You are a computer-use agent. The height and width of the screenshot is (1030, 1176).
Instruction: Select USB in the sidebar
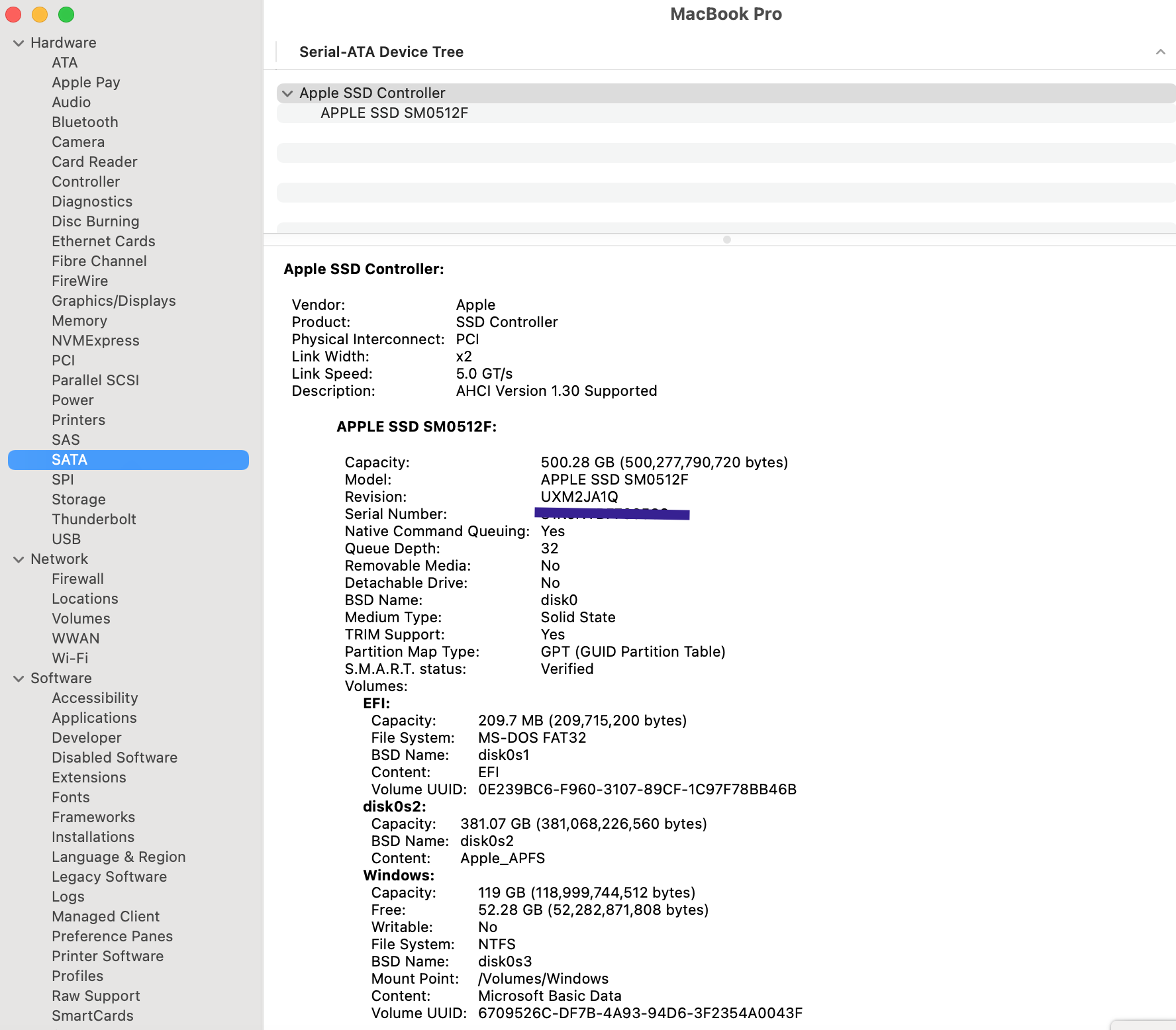pos(66,539)
